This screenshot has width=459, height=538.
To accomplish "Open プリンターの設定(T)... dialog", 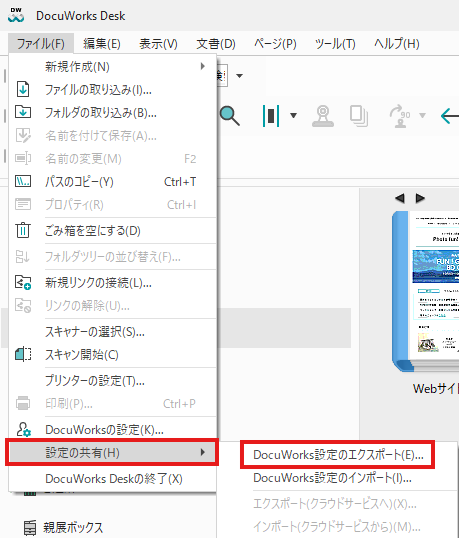I will click(113, 380).
